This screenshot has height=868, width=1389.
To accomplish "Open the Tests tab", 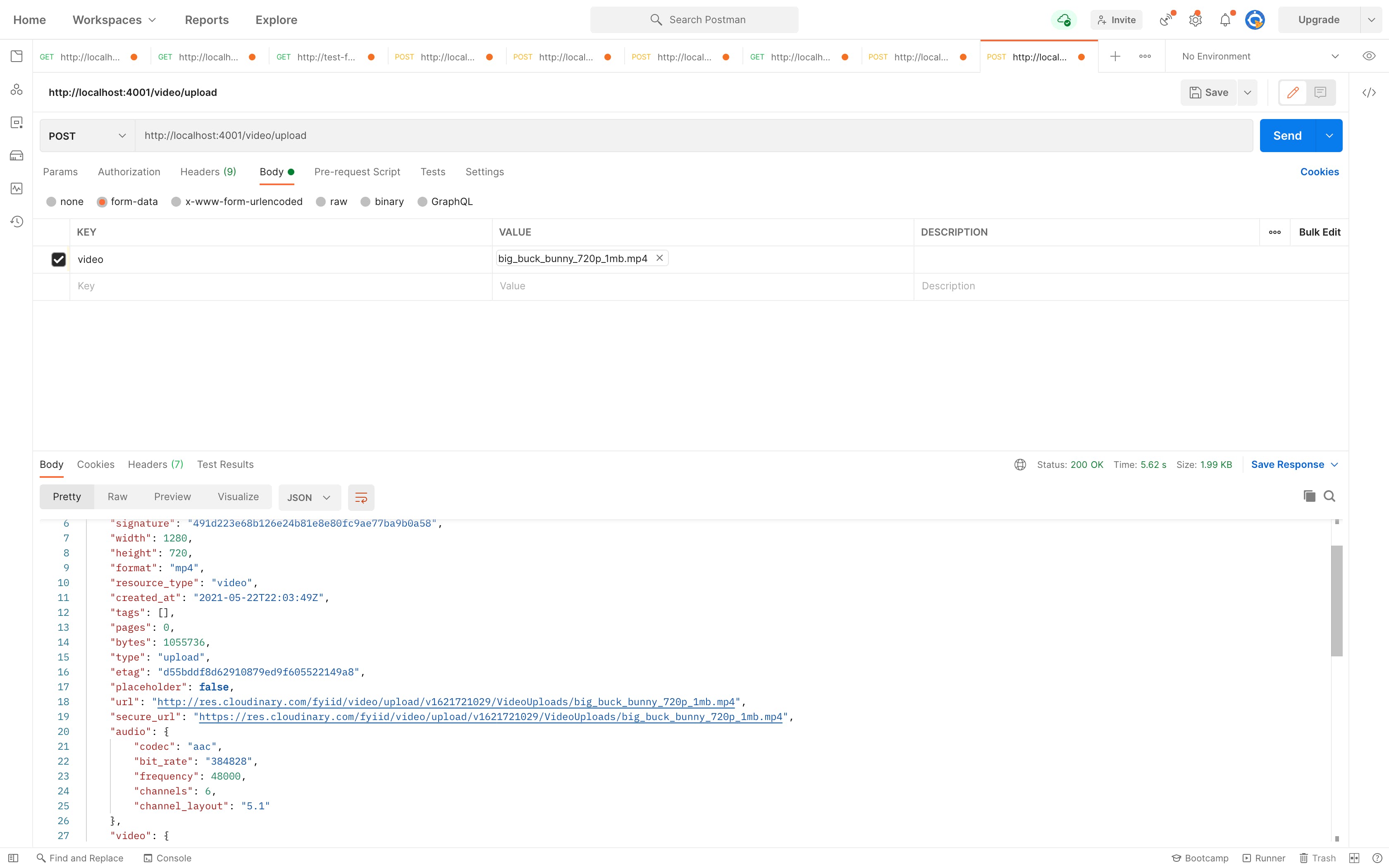I will pos(433,172).
